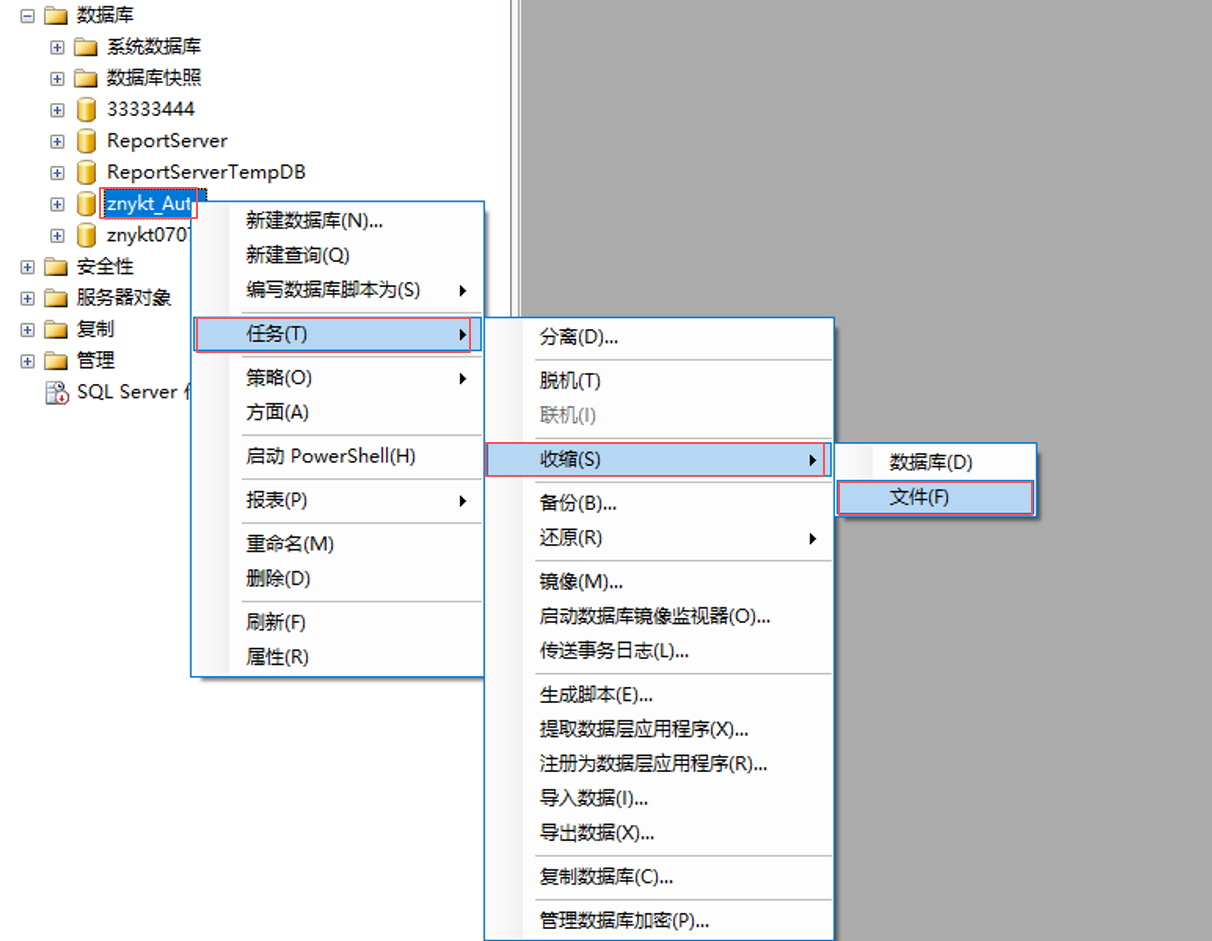This screenshot has width=1212, height=941.
Task: Select the znykt_Auto database tree item
Action: coord(150,204)
